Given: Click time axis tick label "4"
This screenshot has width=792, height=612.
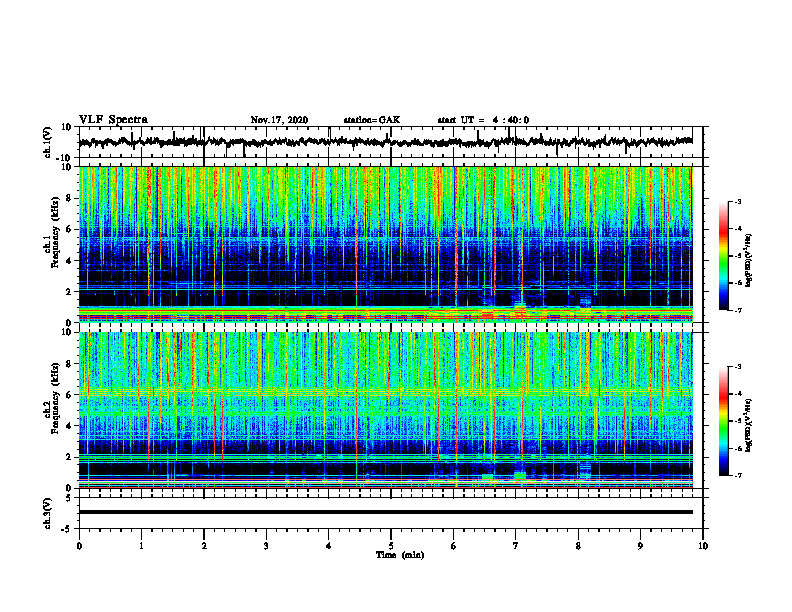Looking at the screenshot, I should [329, 546].
